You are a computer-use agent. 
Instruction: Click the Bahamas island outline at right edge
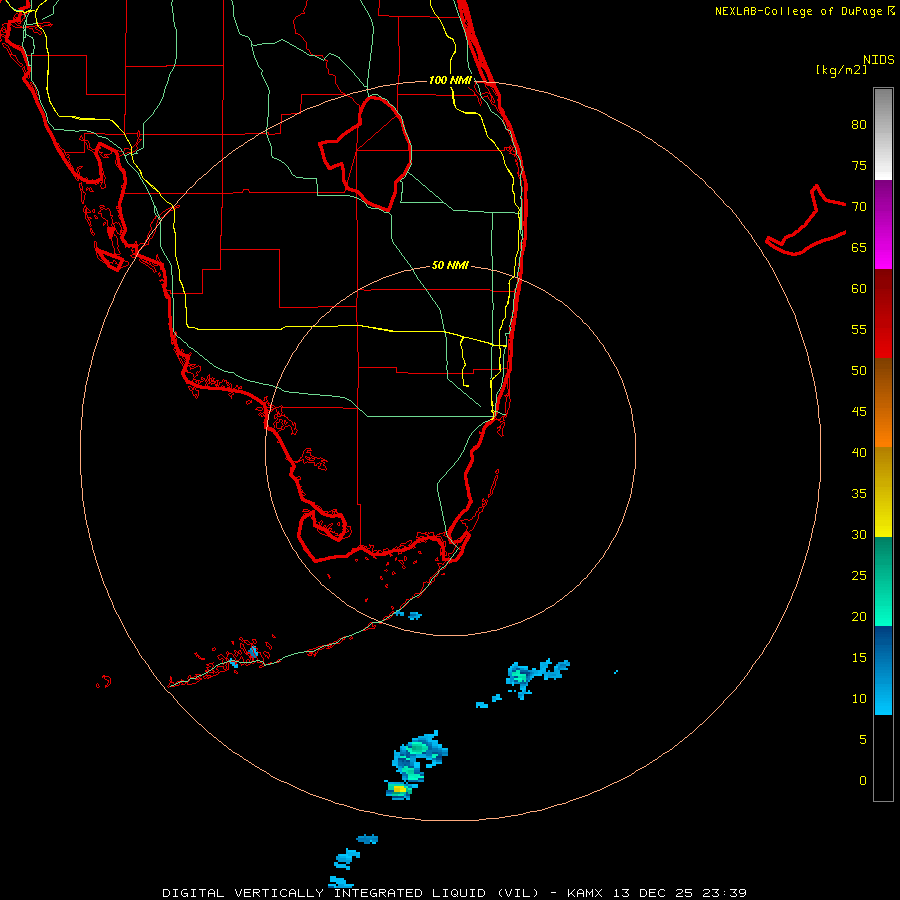806,220
